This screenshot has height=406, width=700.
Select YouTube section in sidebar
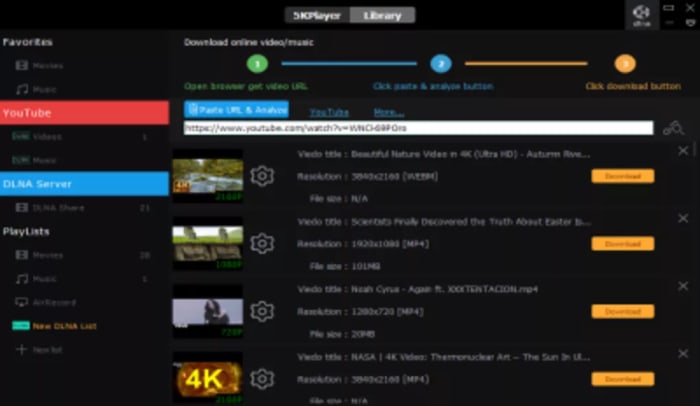(84, 113)
